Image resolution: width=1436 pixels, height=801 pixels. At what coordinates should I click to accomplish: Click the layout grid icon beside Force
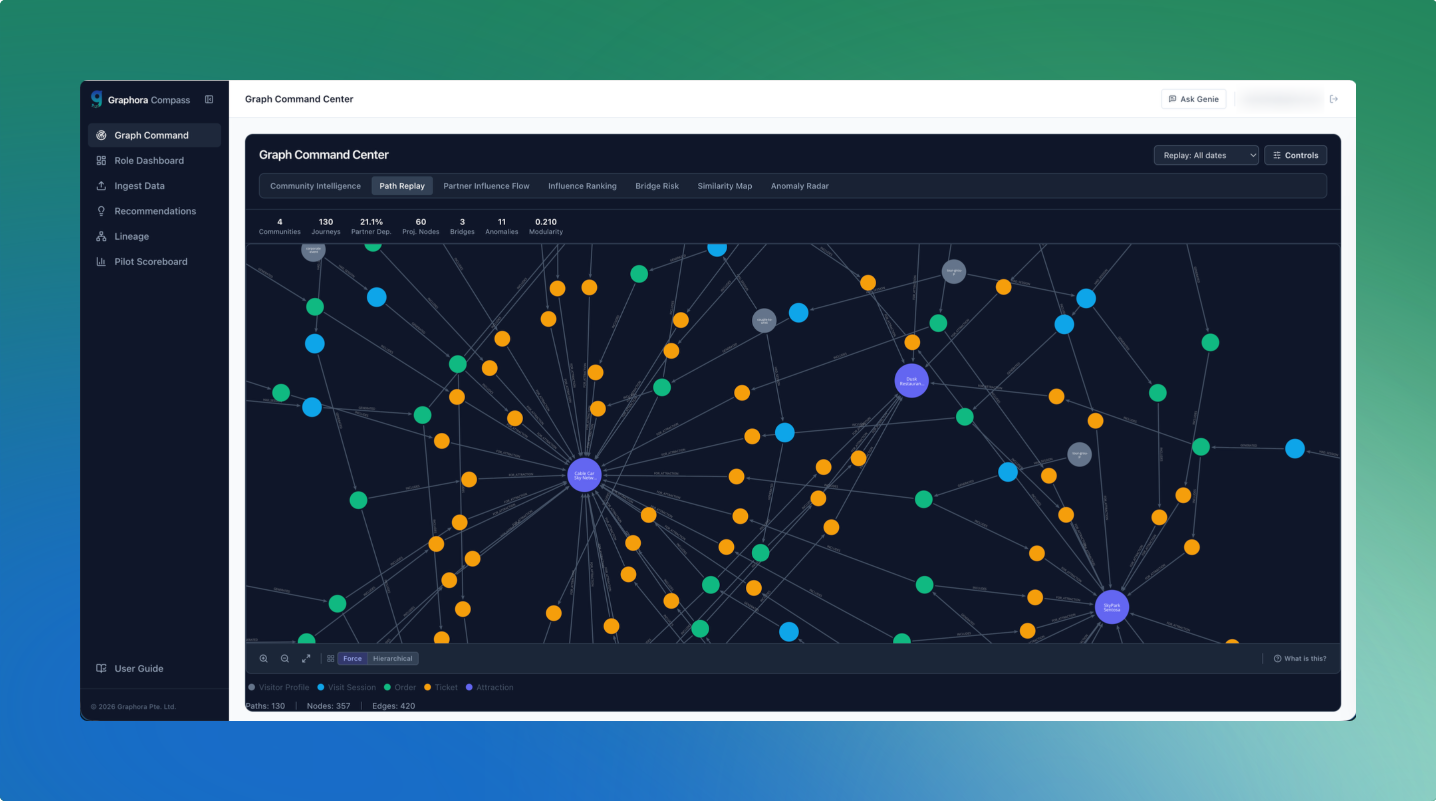(331, 659)
